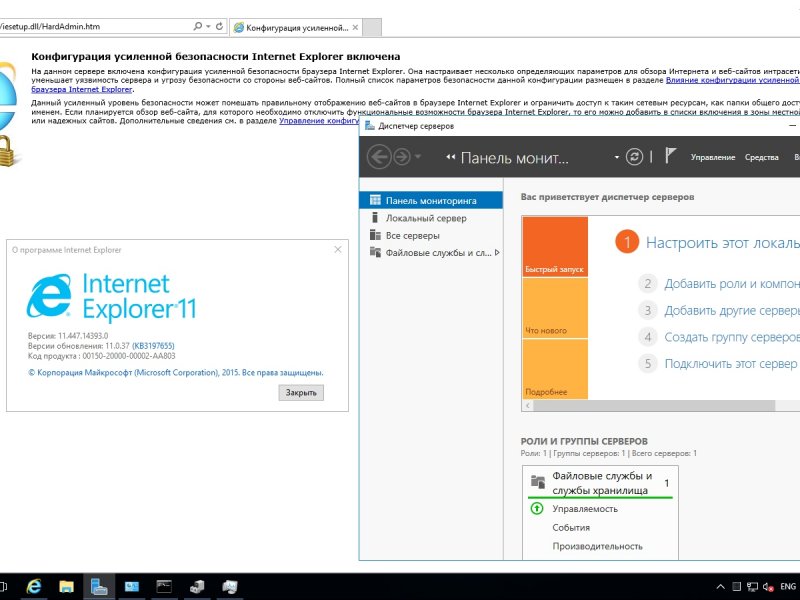Select Панель мониторинга in the sidebar
This screenshot has height=600, width=800.
[431, 201]
